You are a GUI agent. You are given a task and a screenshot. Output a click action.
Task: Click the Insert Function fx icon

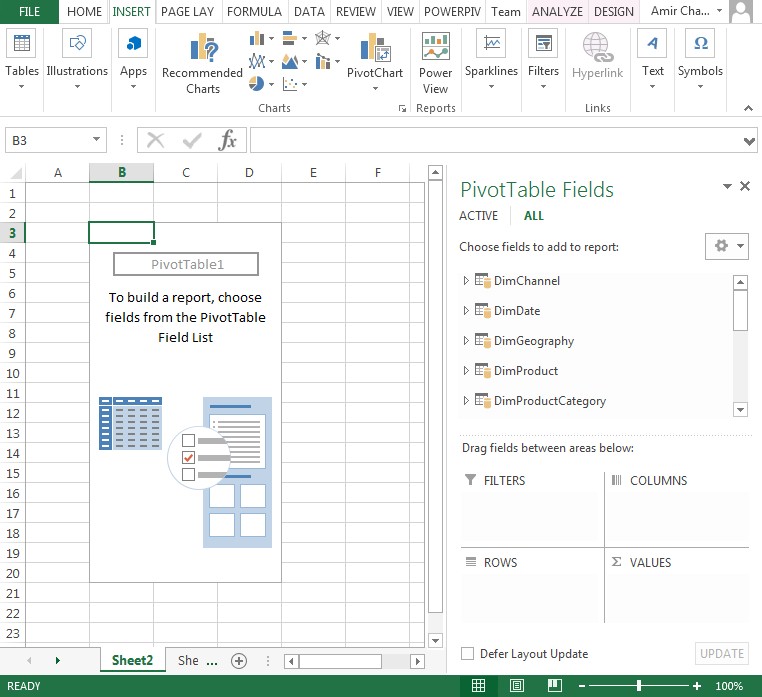coord(228,141)
